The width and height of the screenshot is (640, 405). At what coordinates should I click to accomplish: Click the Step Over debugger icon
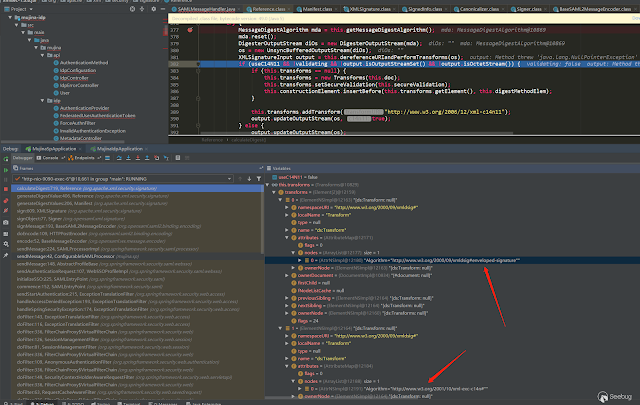point(119,158)
